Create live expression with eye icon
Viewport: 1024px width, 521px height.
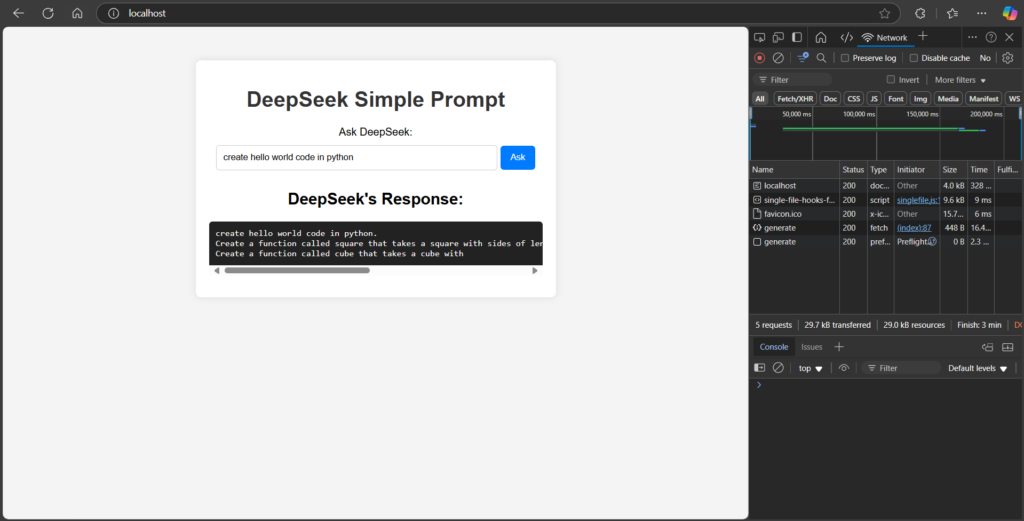(x=844, y=368)
